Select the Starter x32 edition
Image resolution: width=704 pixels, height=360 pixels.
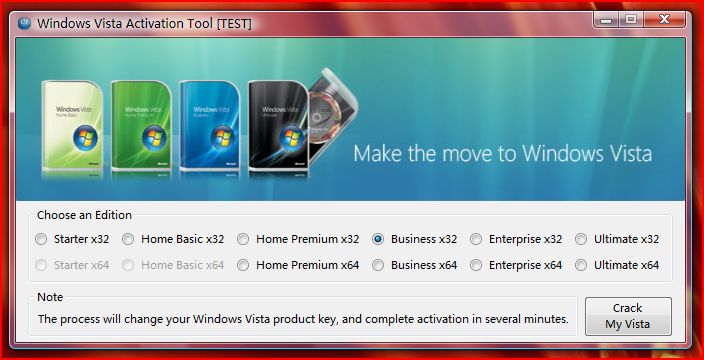(x=72, y=239)
